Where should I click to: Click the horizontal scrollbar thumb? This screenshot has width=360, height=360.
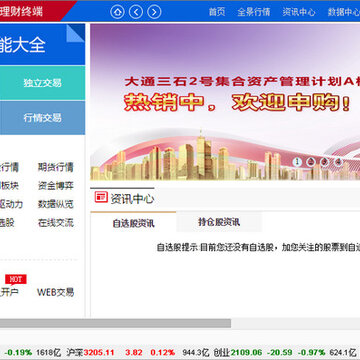pos(115,323)
